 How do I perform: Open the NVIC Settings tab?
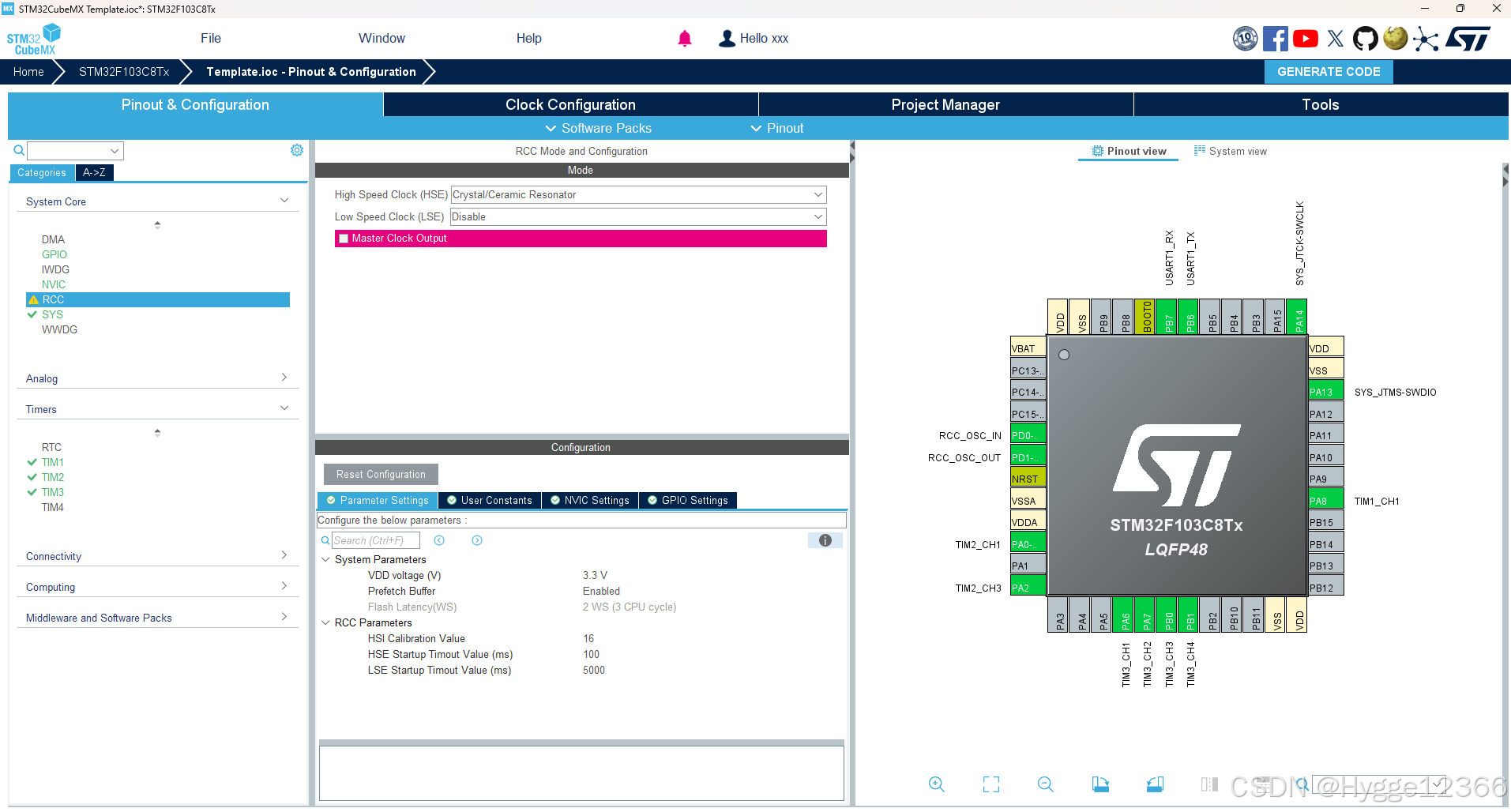pos(590,500)
